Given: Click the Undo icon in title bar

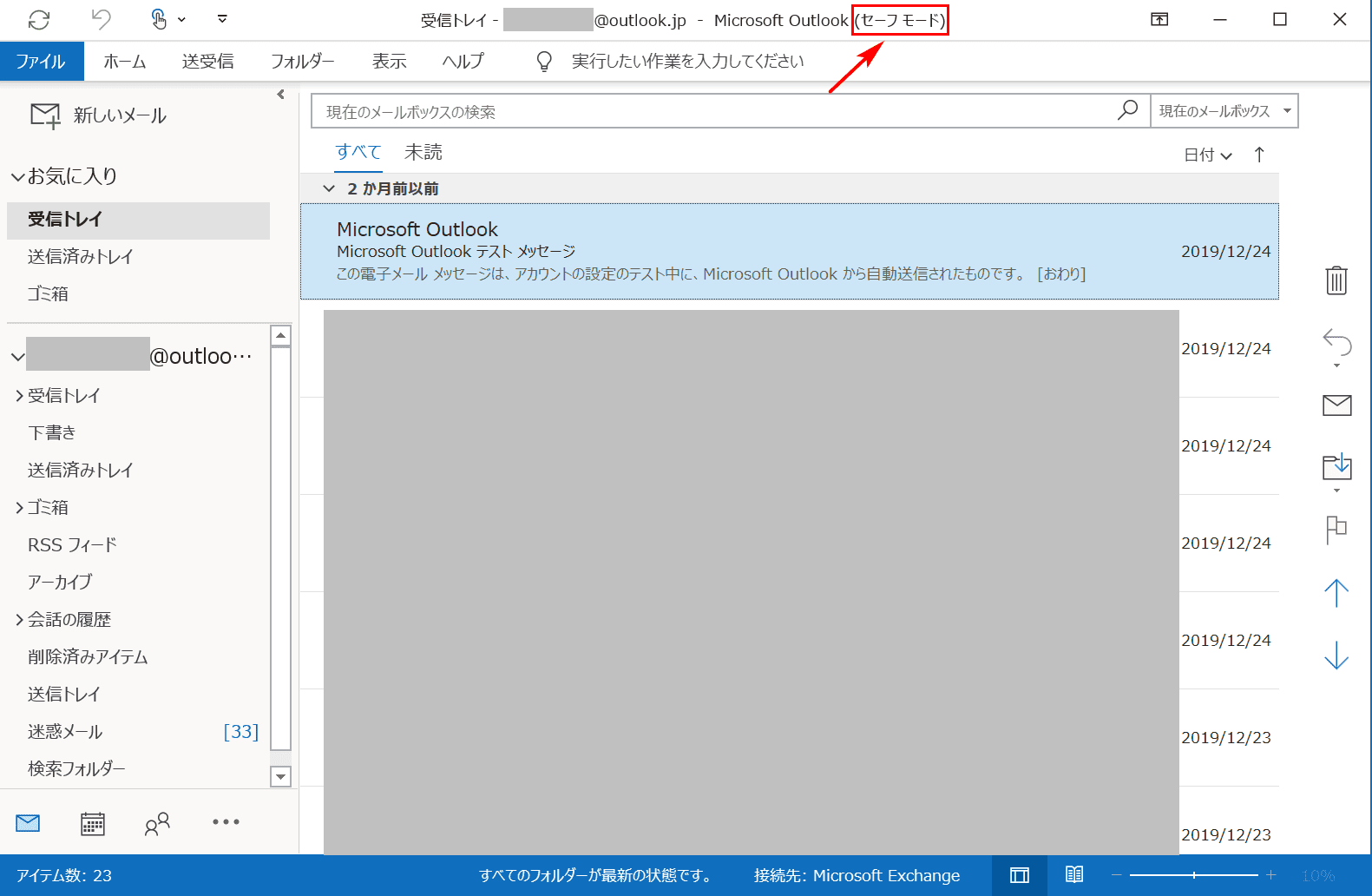Looking at the screenshot, I should (x=102, y=19).
